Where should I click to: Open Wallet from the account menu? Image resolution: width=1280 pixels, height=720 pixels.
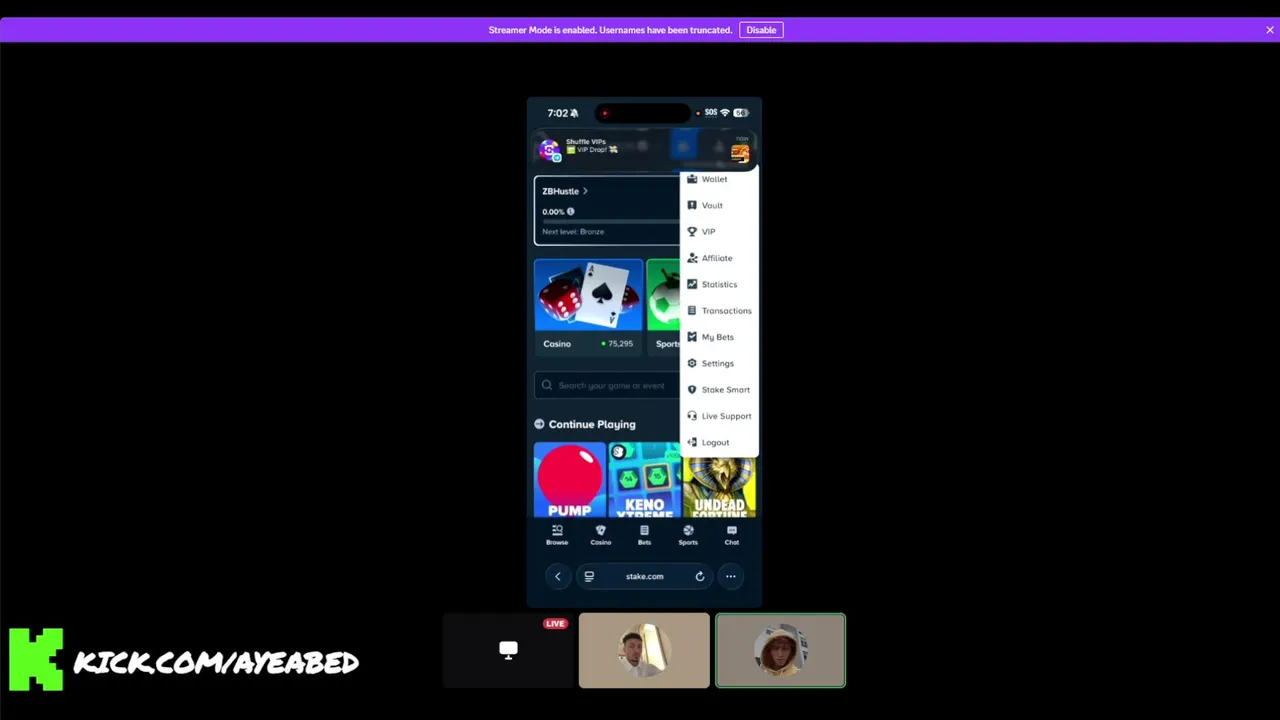[x=719, y=179]
